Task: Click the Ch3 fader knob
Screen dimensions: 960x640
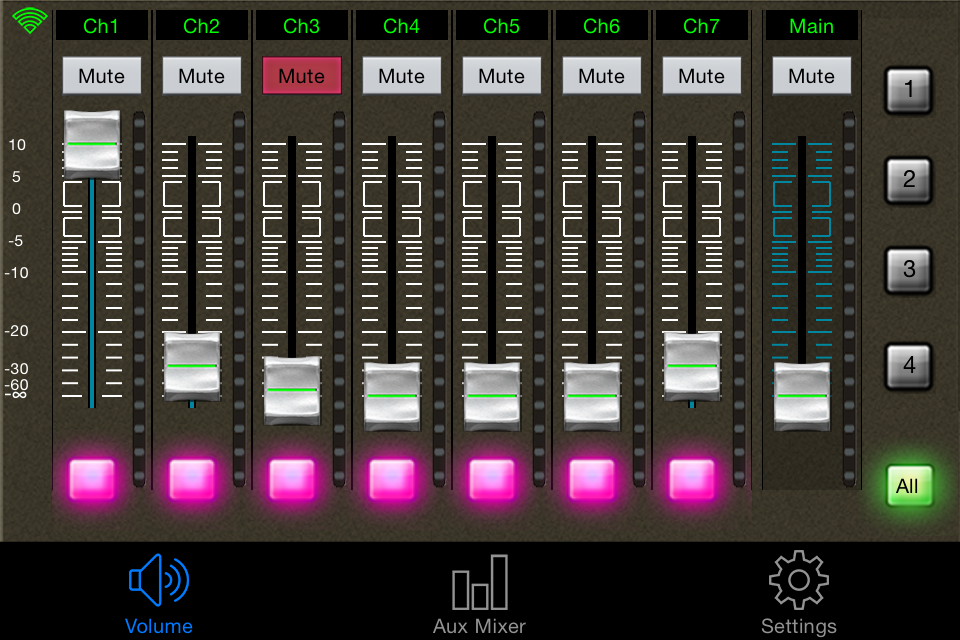Action: (x=292, y=390)
